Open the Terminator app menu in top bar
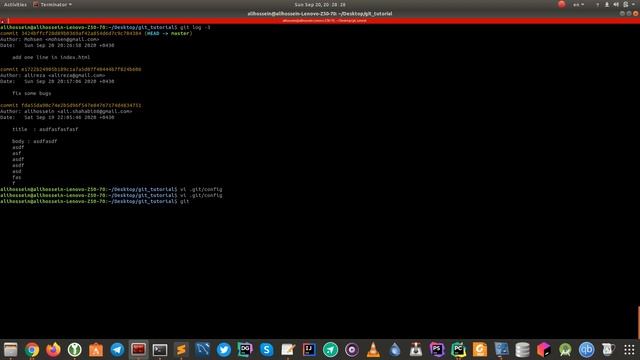The image size is (640, 360). [52, 4]
